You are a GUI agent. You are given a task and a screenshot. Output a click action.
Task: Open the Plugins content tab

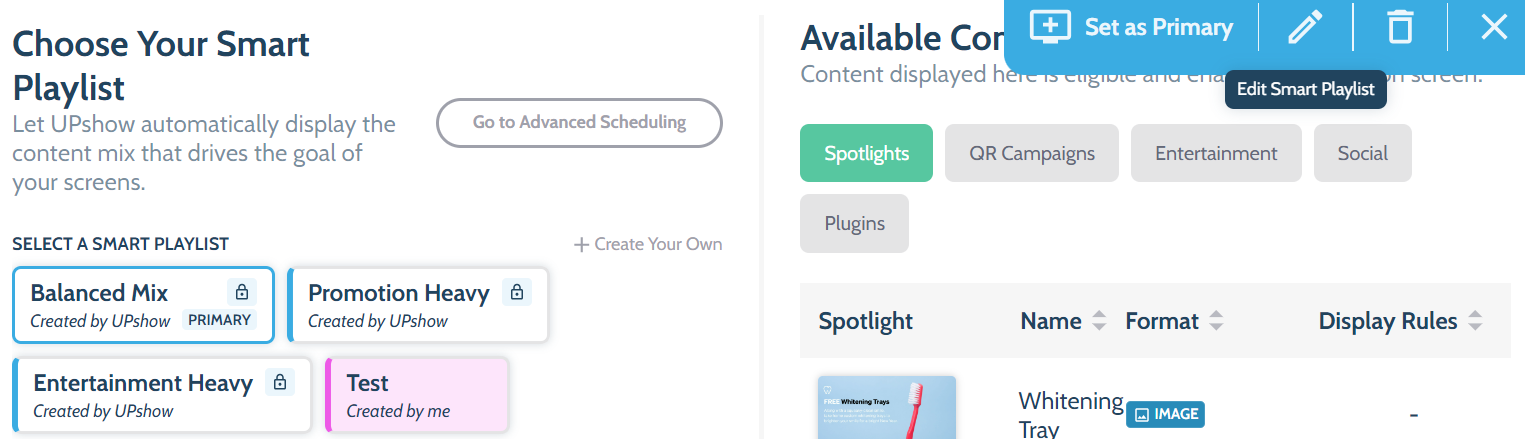(x=854, y=223)
